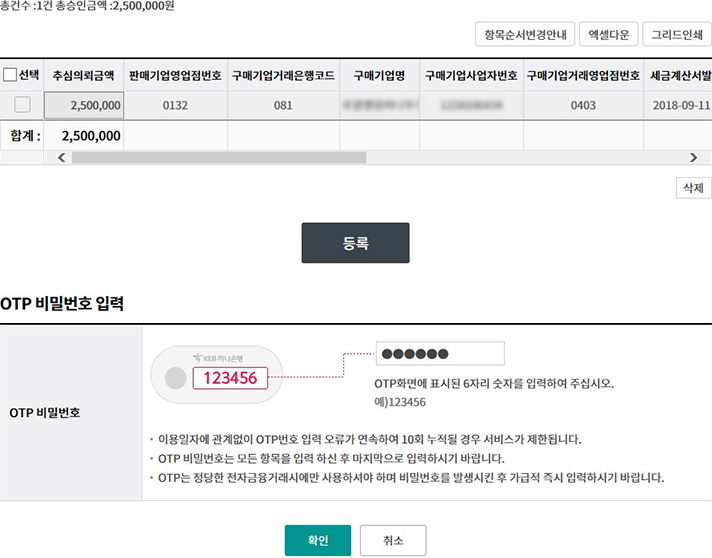Click the 2018-09-11 date cell
Screen dimensions: 712x558
677,105
